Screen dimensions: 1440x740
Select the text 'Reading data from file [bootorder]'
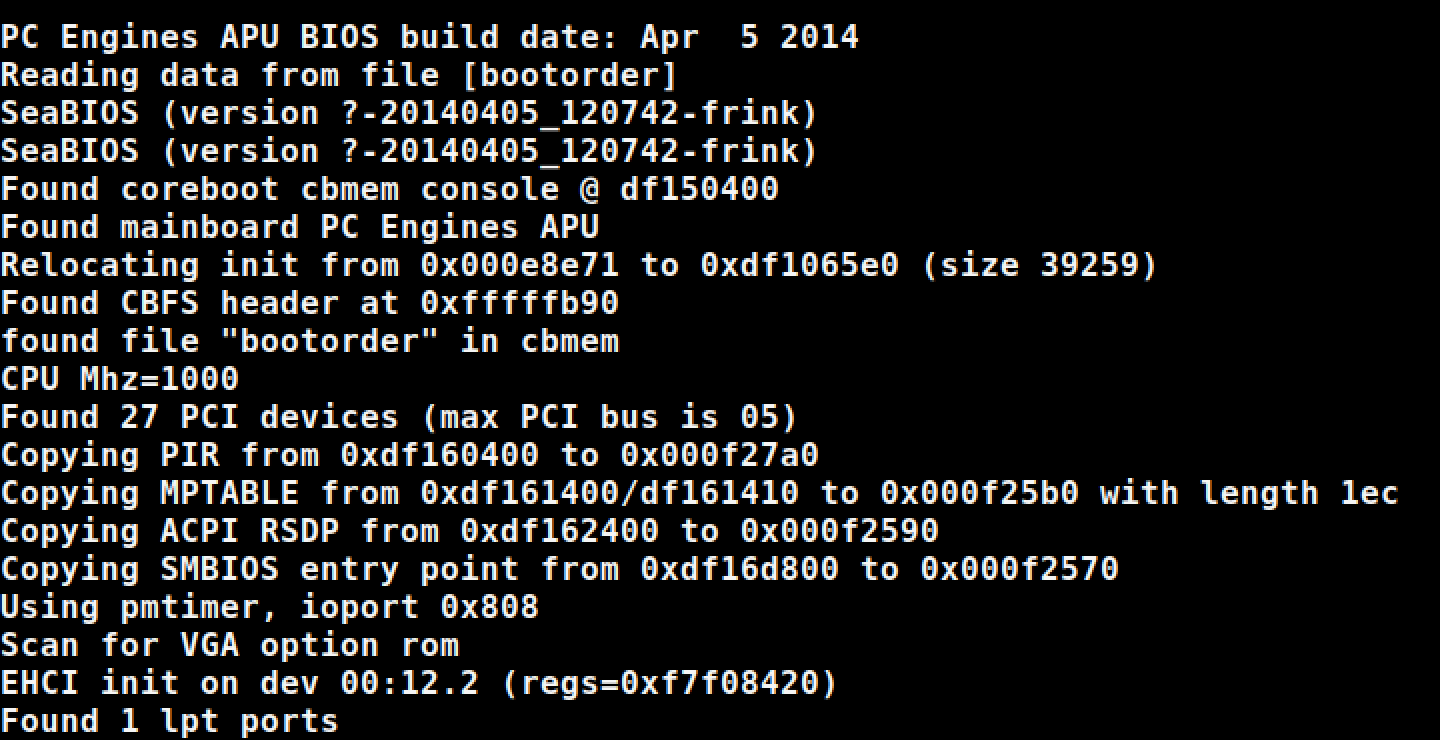(339, 76)
